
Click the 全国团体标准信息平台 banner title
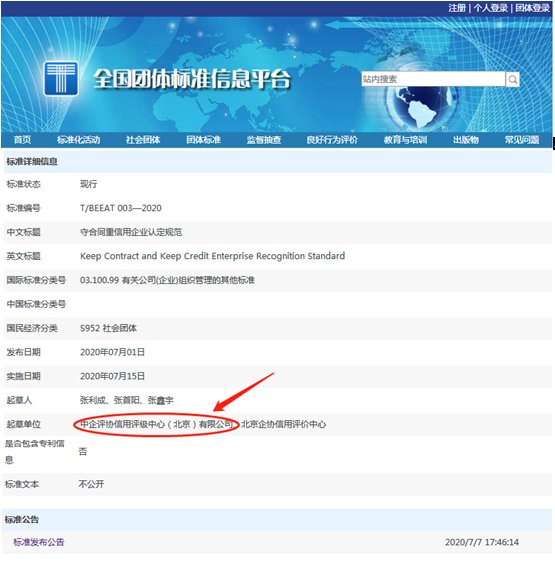coord(192,79)
